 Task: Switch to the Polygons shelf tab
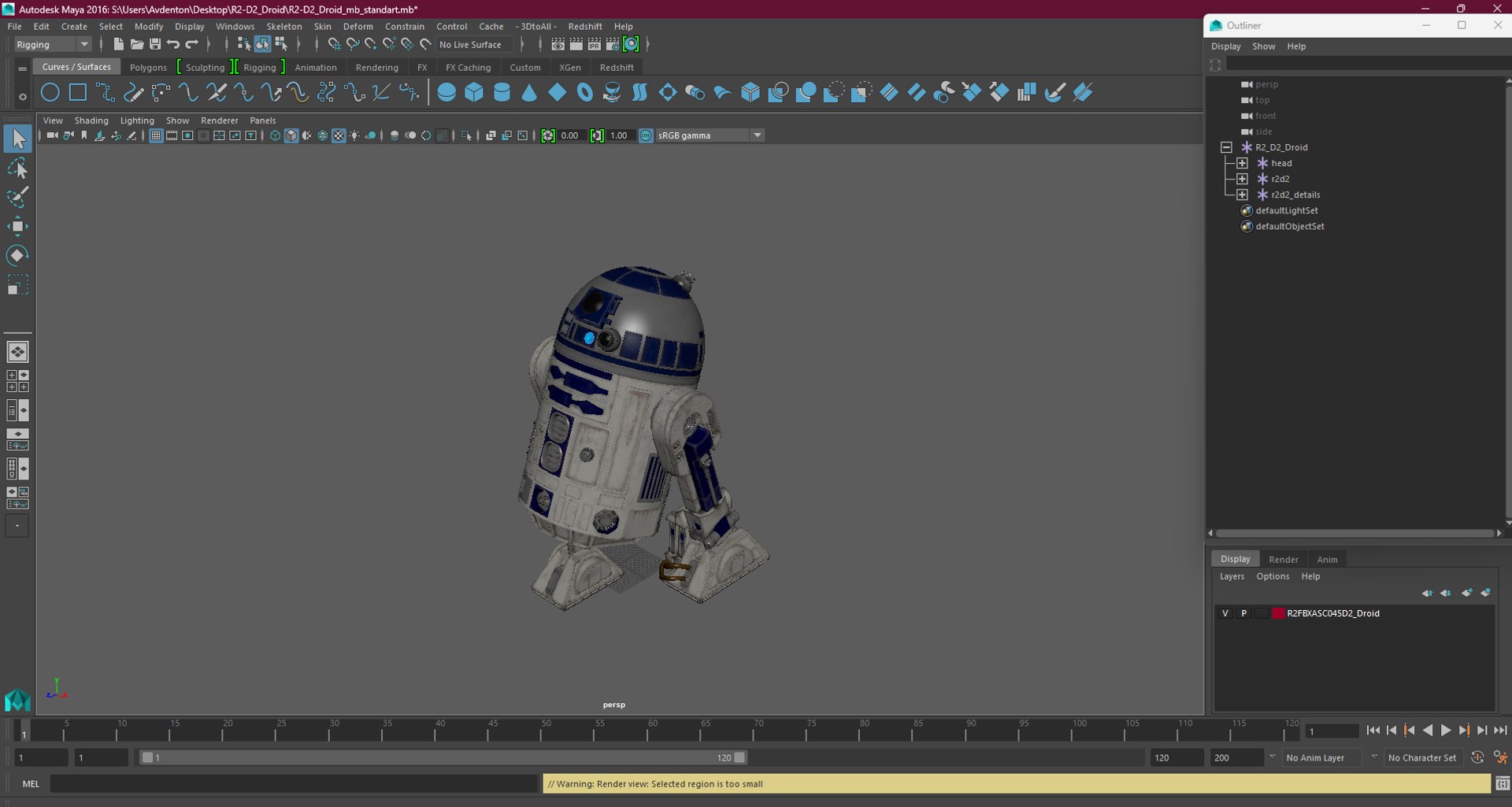(148, 68)
